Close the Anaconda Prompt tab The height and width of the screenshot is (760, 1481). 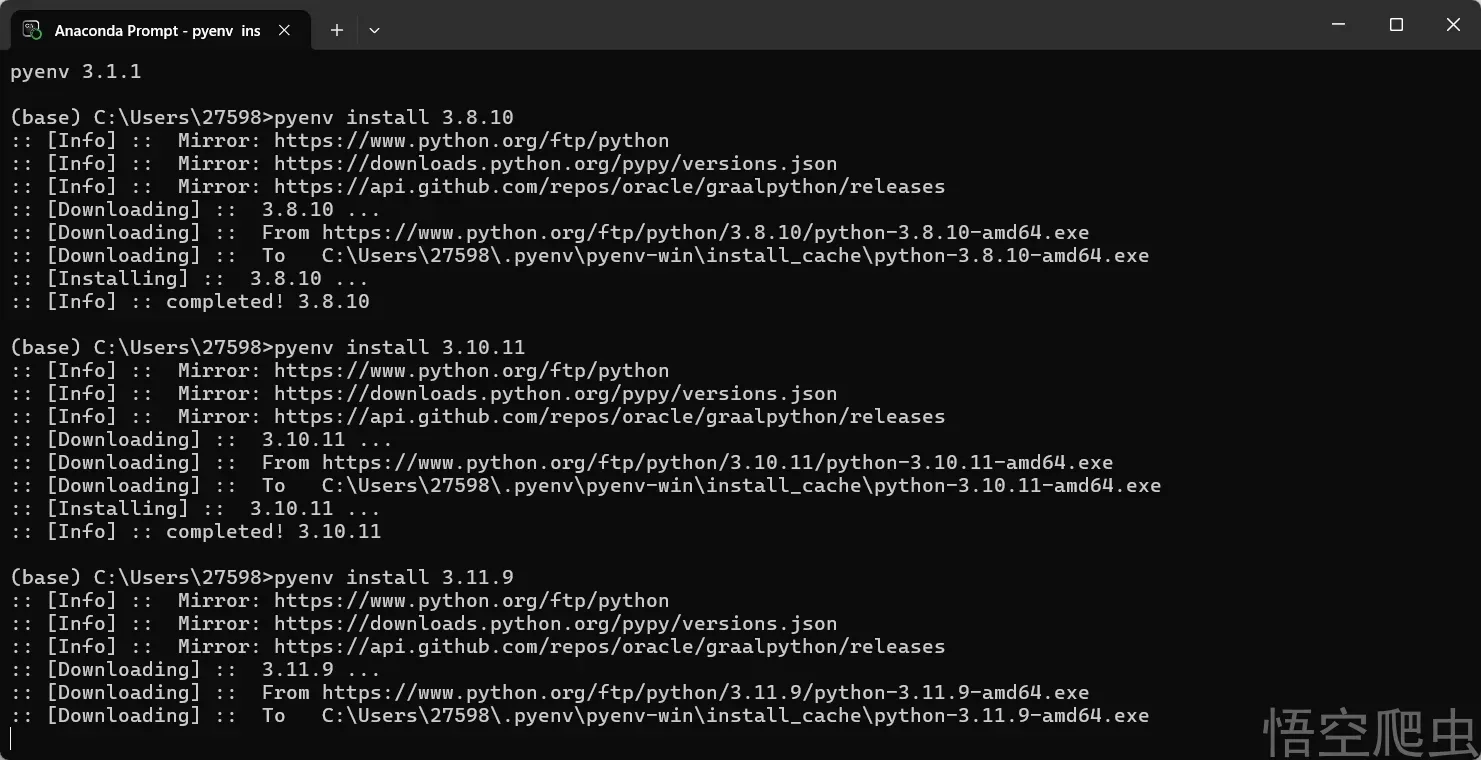click(284, 30)
